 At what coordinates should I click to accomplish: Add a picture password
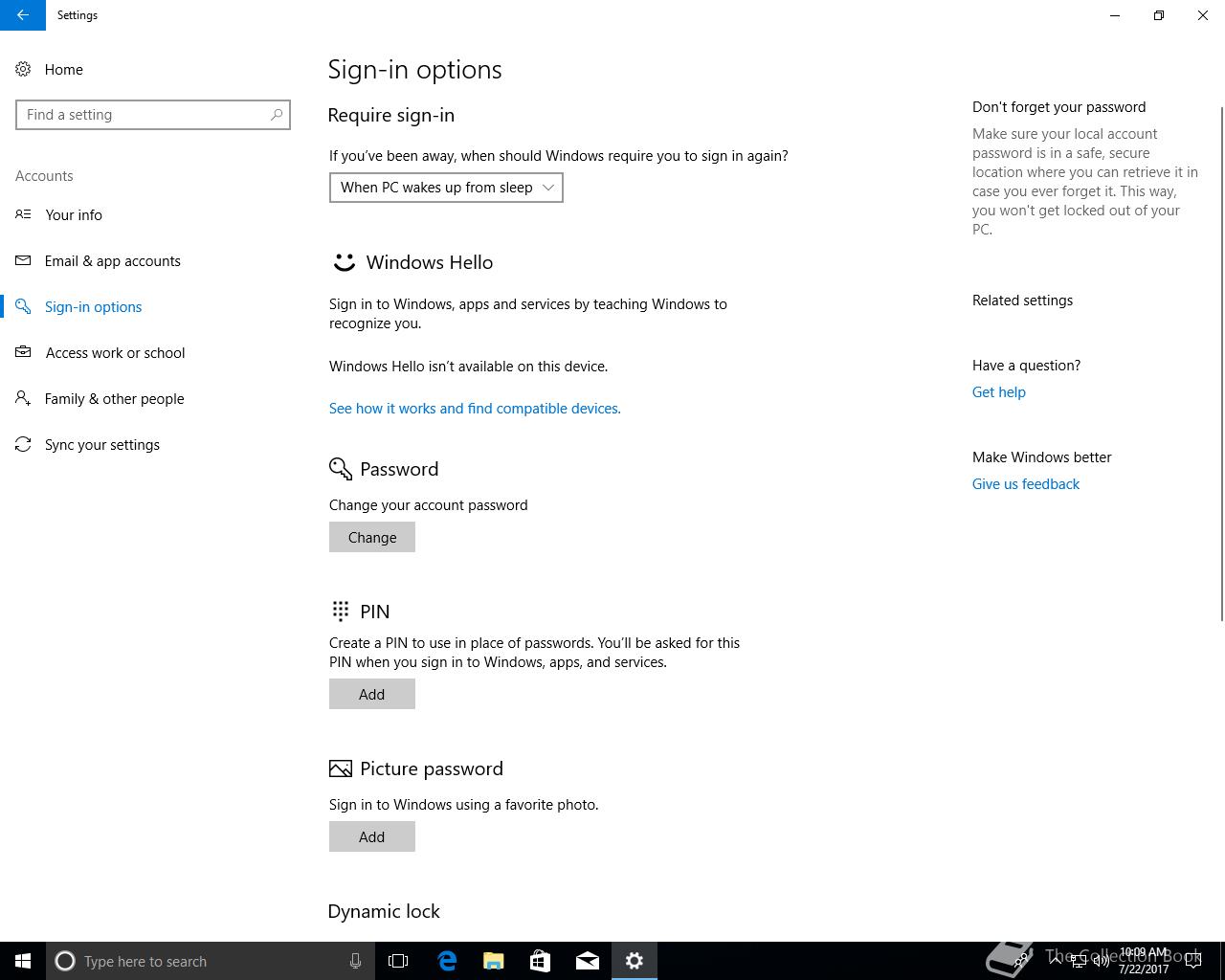click(372, 836)
